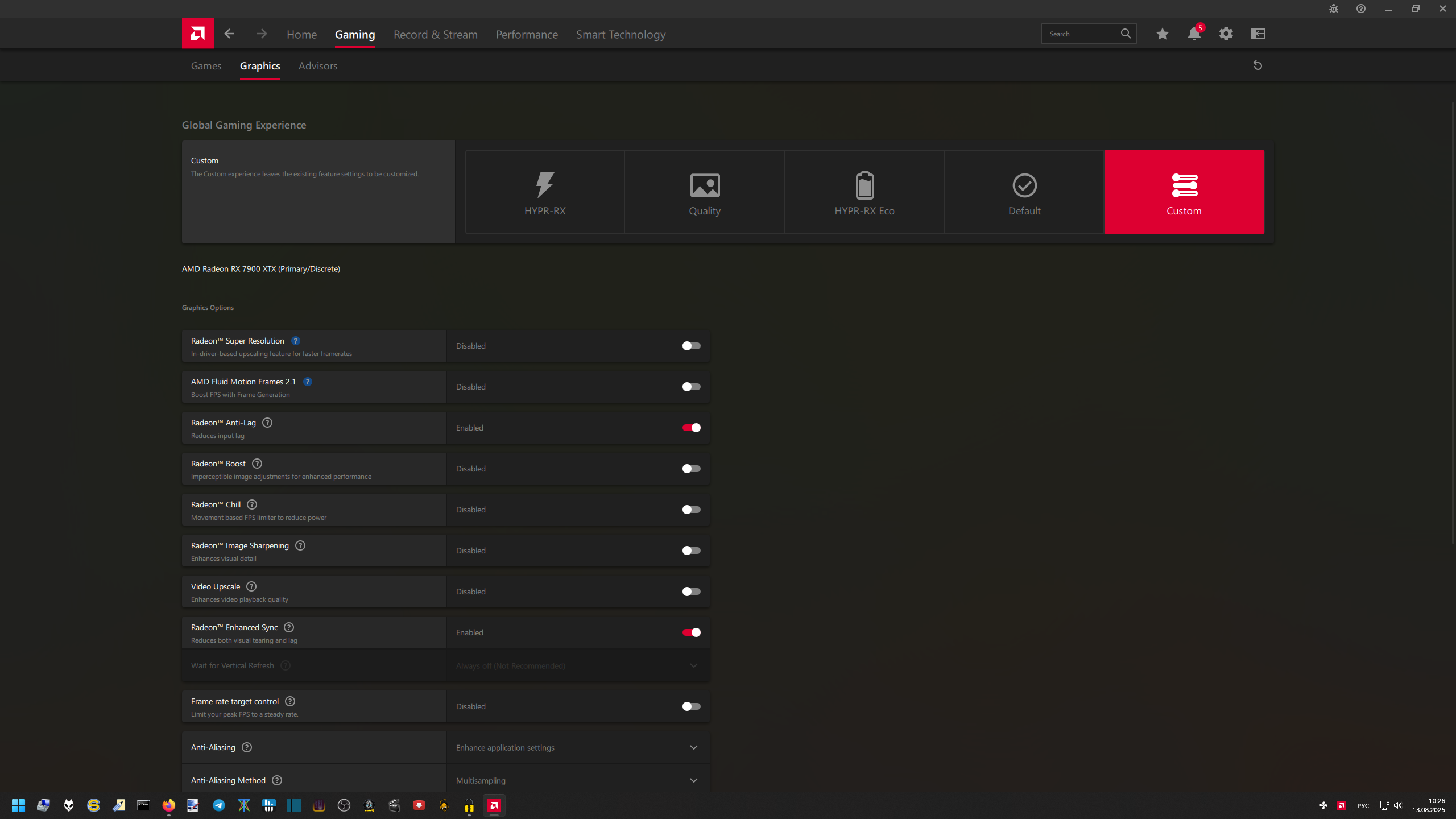Open settings gear icon
The image size is (1456, 819).
(x=1226, y=34)
